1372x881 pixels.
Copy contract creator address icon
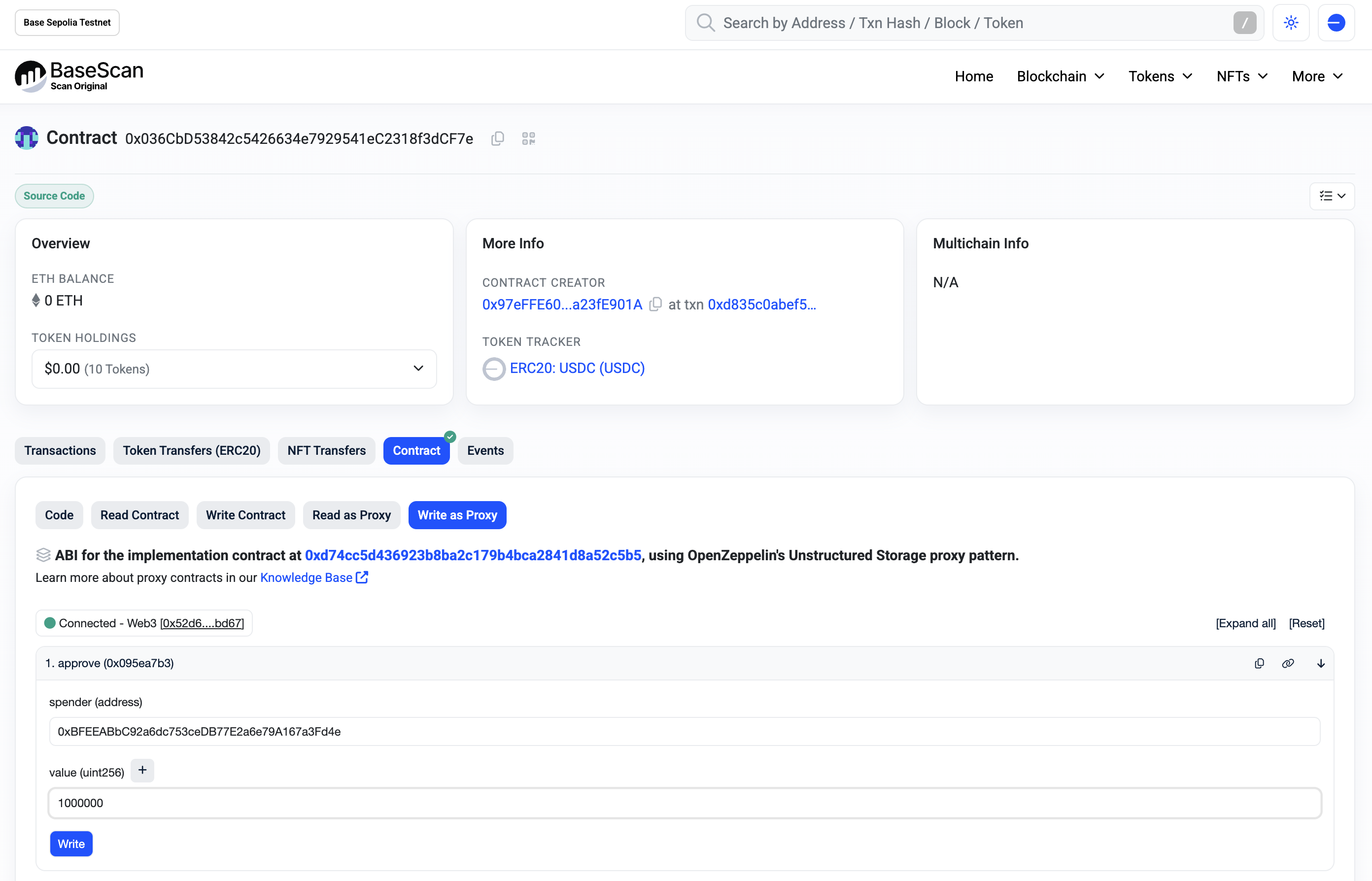tap(655, 305)
